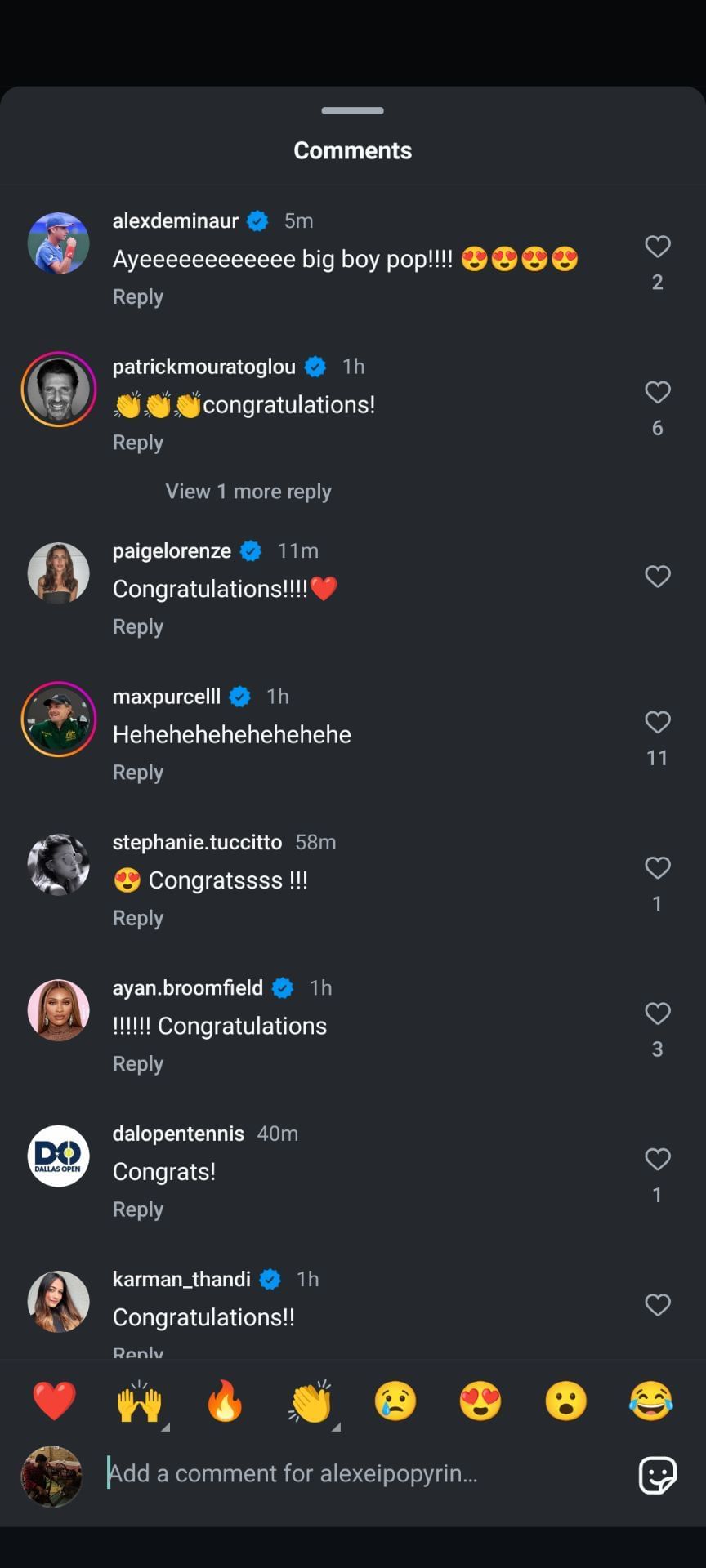Tap the laughing emoji quick reaction

(650, 1401)
